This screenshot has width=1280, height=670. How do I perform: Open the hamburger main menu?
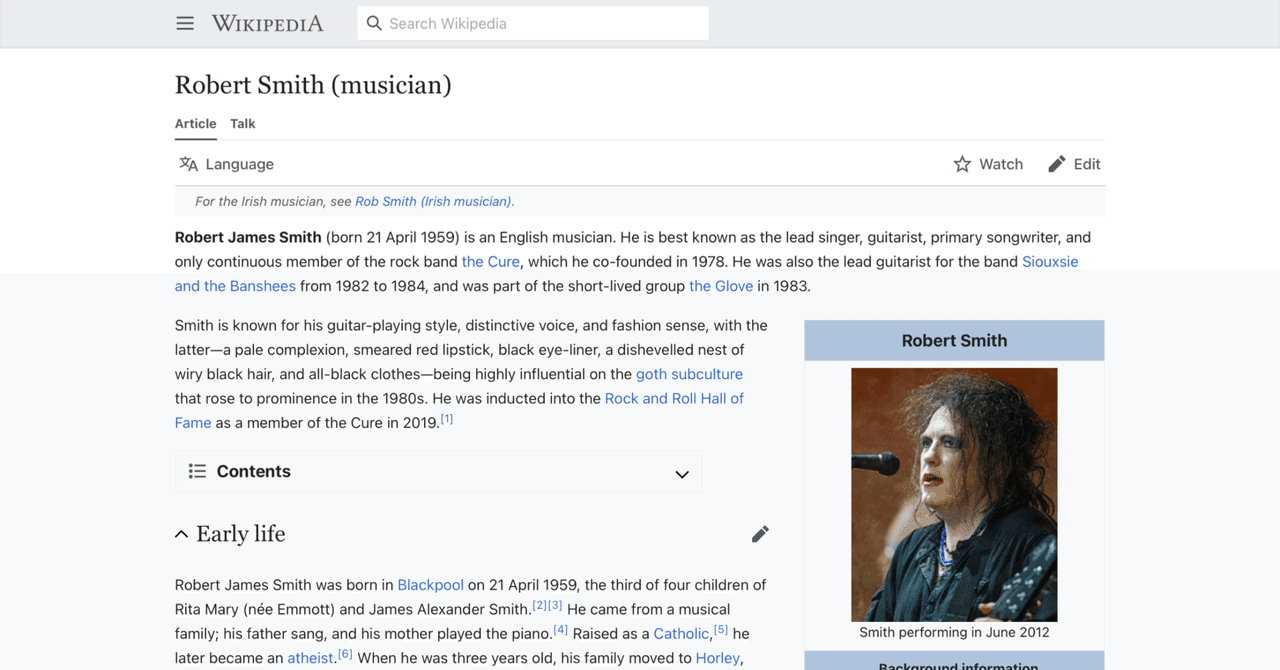click(185, 23)
